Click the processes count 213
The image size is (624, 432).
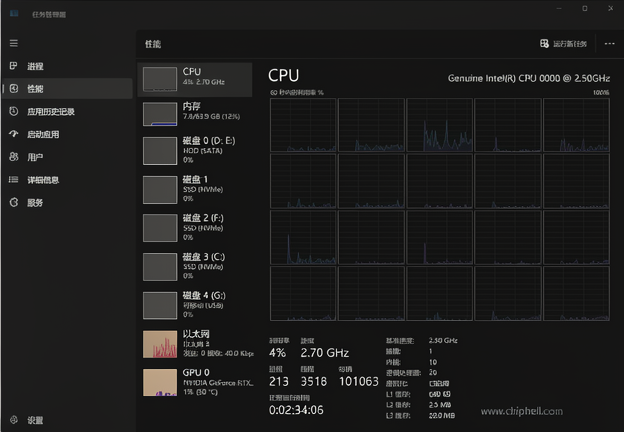coord(279,381)
